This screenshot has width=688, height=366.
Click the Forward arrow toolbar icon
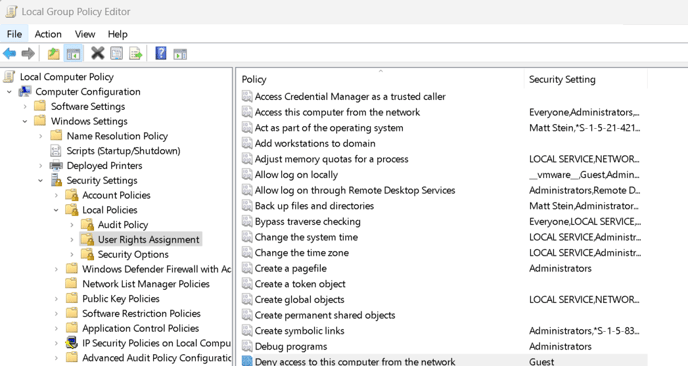click(x=28, y=54)
